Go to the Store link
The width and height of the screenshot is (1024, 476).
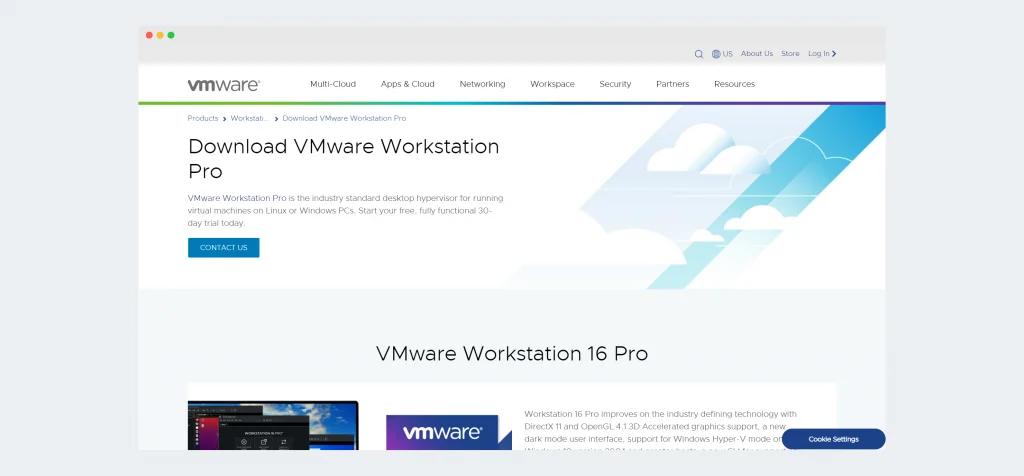coord(790,54)
